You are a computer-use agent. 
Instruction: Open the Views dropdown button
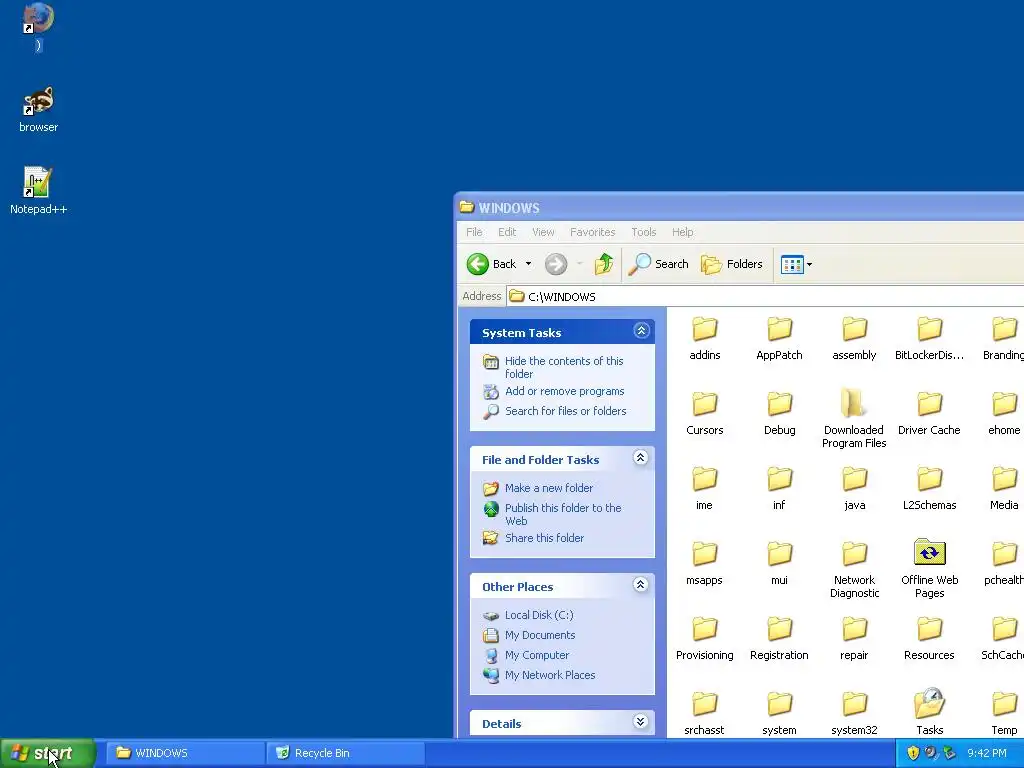click(x=797, y=264)
